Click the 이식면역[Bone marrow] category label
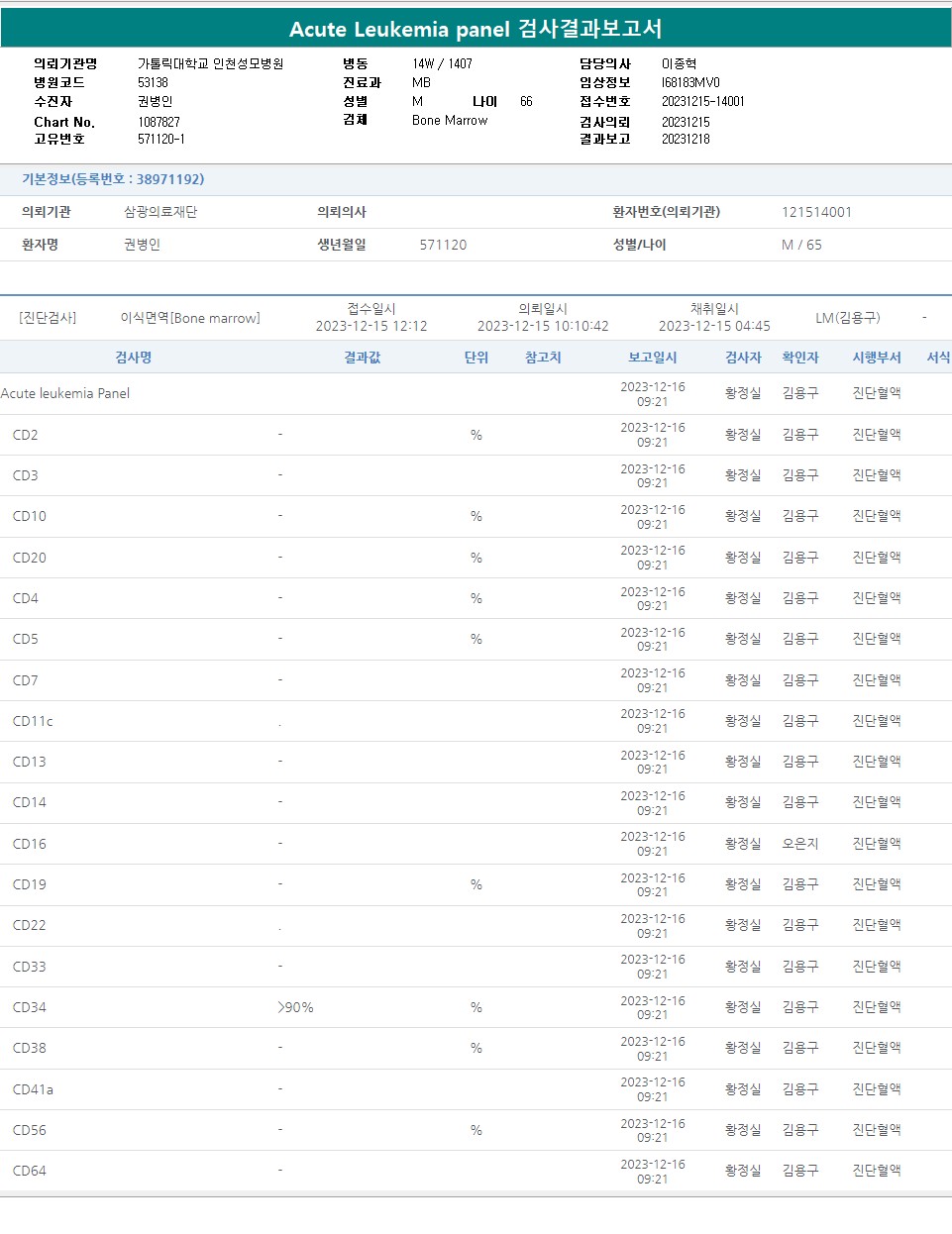Image resolution: width=952 pixels, height=1234 pixels. (x=190, y=318)
